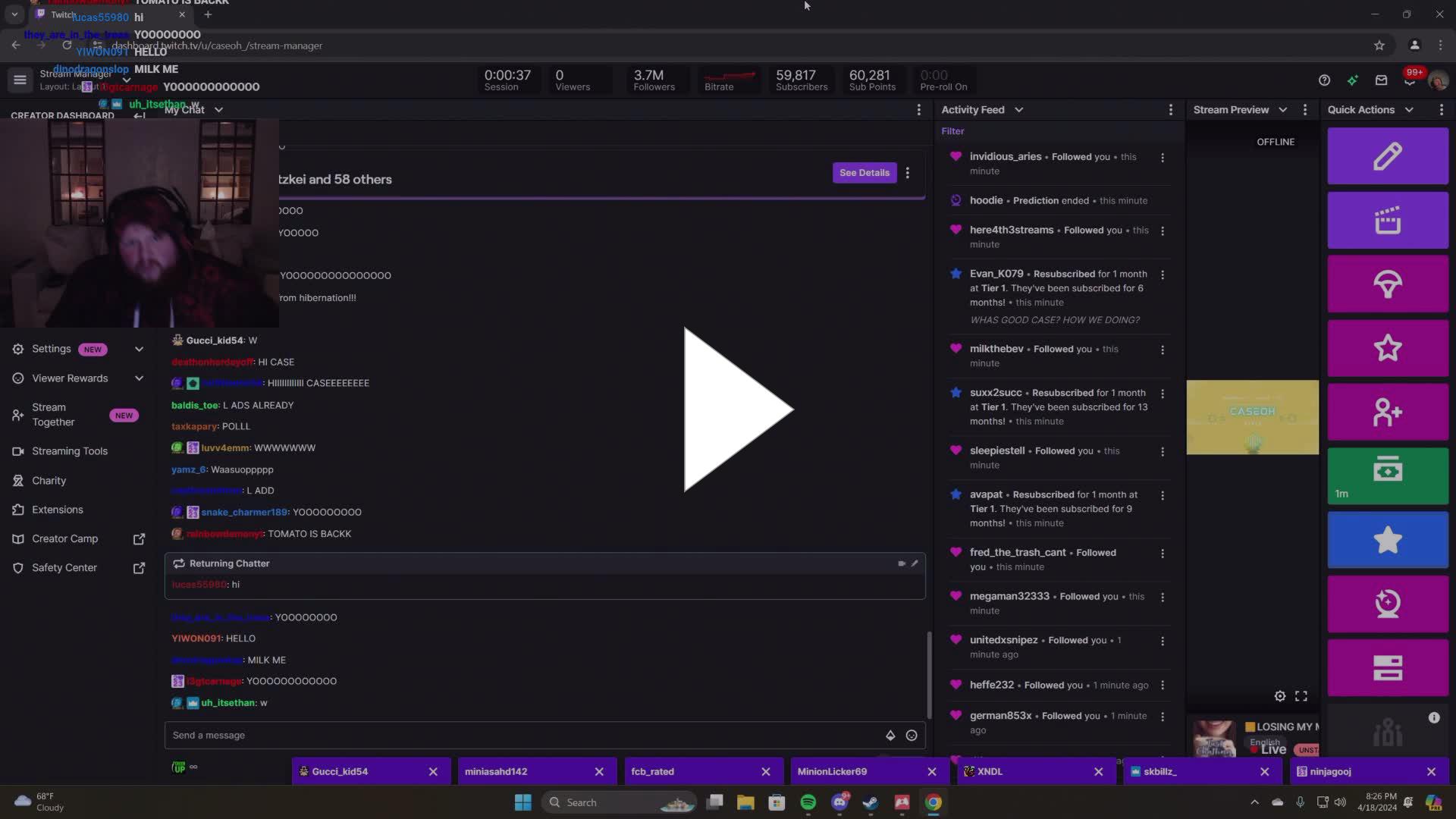
Task: Open the emote picker in chat input
Action: (x=911, y=735)
